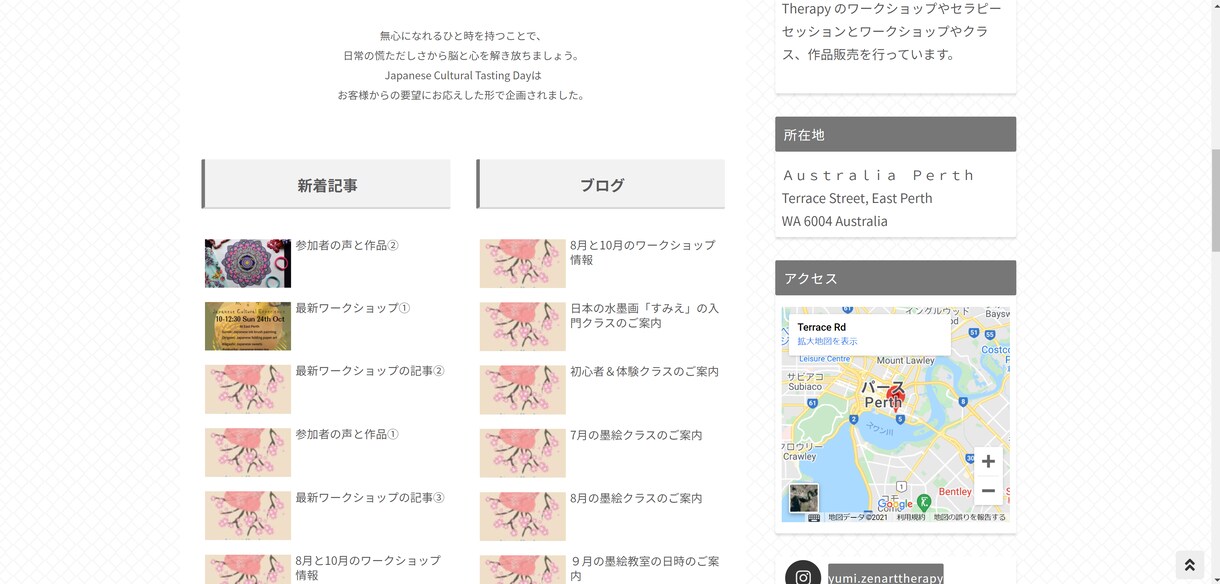Open blog post ９月の墨絵教室の日時のご案内
This screenshot has height=584, width=1220.
pyautogui.click(x=645, y=568)
